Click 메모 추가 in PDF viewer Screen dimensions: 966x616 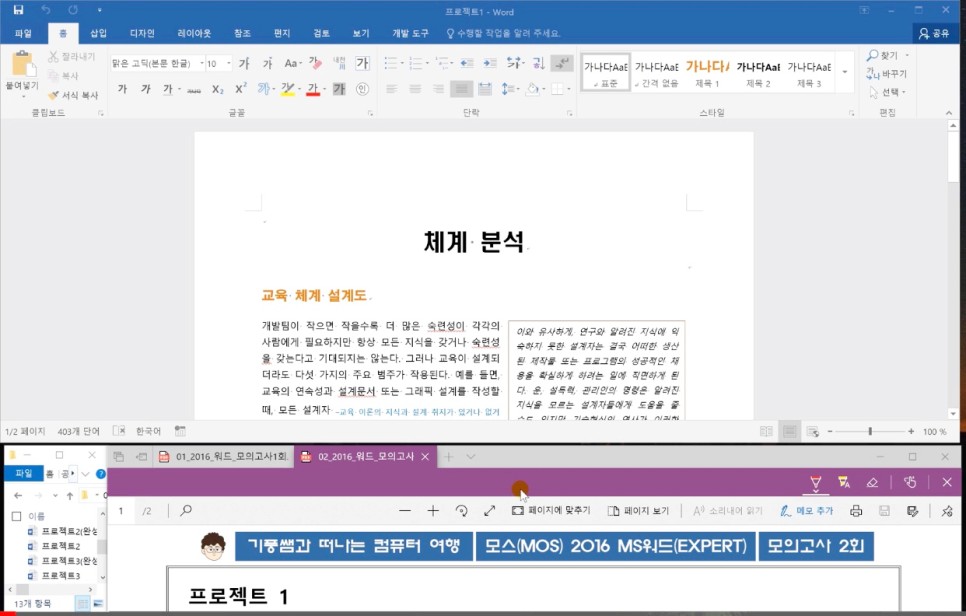click(x=806, y=511)
